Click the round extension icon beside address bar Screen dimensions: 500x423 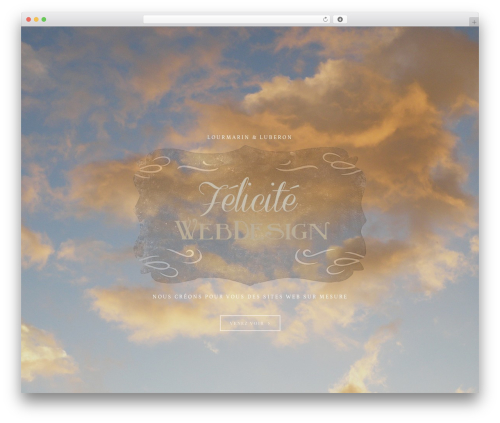click(x=340, y=20)
